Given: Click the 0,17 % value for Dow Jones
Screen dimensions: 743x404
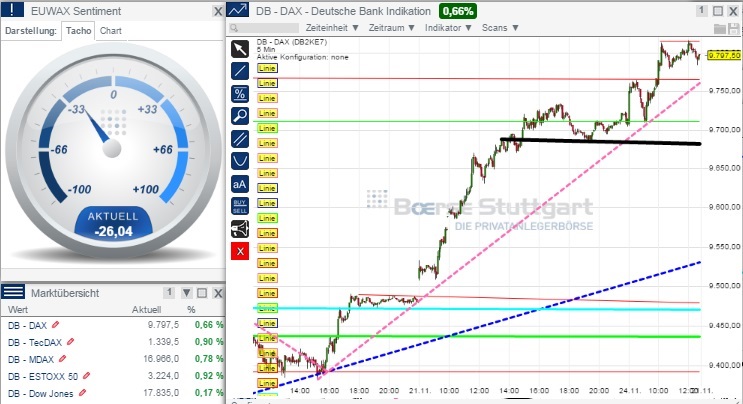Looking at the screenshot, I should tap(209, 393).
